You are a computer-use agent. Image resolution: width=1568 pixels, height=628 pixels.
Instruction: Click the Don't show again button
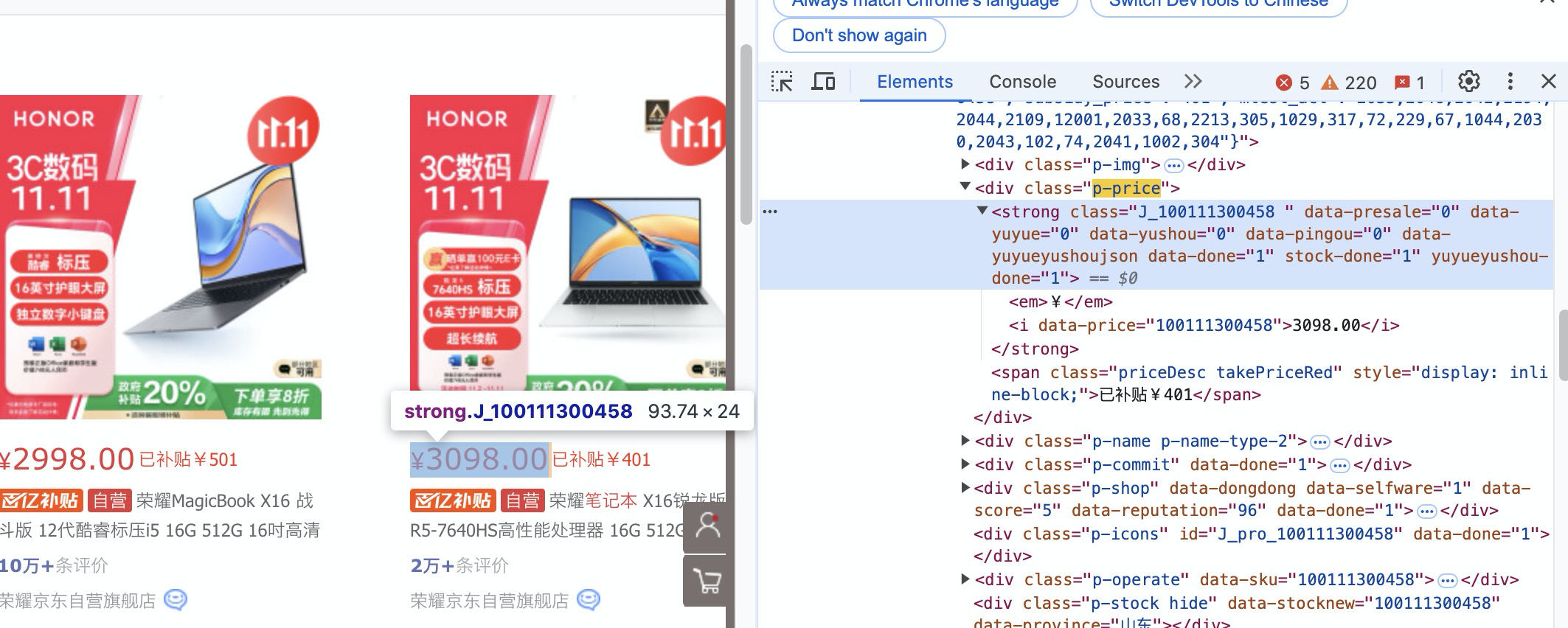[x=859, y=35]
